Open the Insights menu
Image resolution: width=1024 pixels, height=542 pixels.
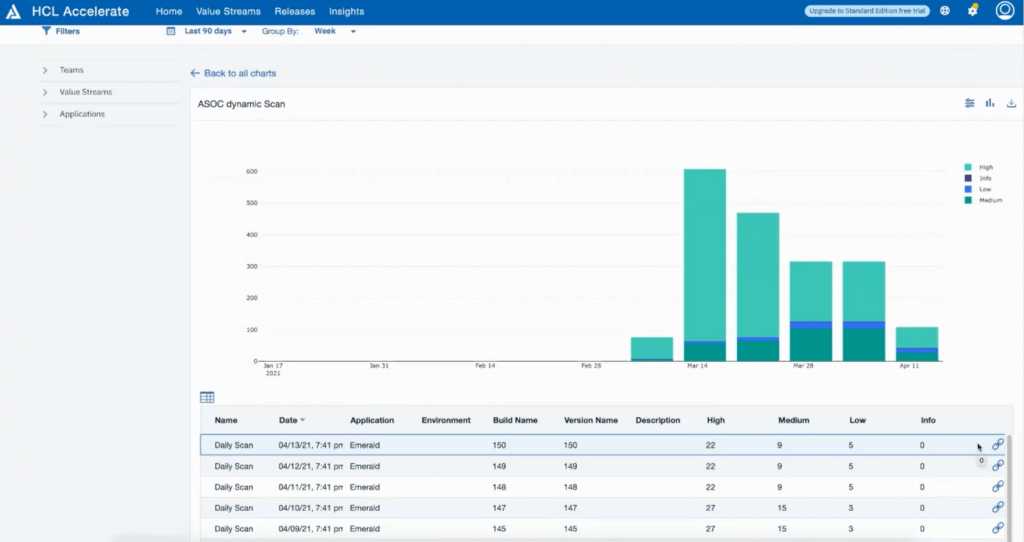coord(346,12)
